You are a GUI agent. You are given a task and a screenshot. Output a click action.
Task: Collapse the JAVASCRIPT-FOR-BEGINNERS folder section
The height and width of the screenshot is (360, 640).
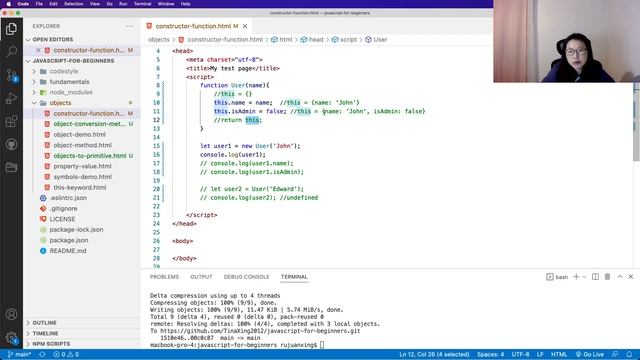point(28,61)
